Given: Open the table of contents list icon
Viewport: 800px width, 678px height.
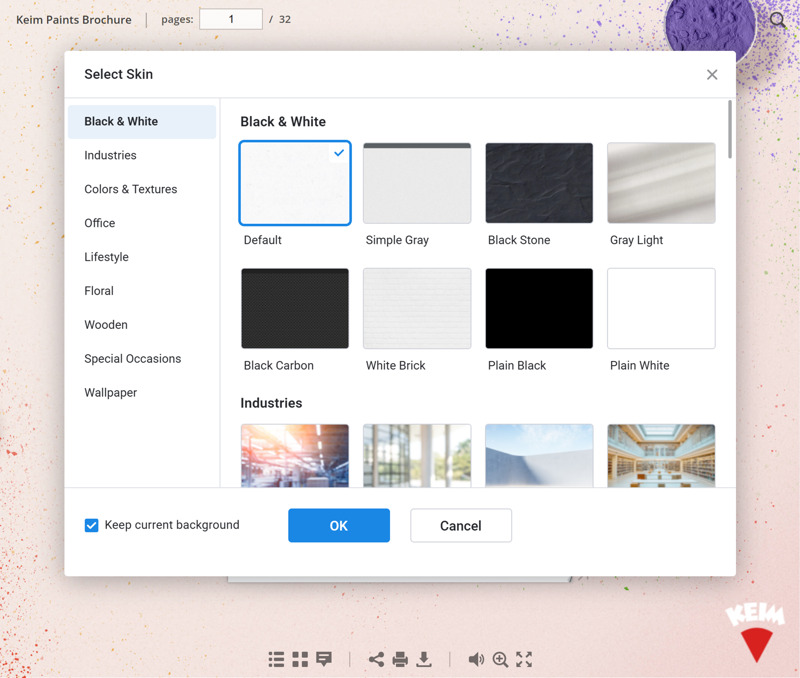Looking at the screenshot, I should 276,659.
